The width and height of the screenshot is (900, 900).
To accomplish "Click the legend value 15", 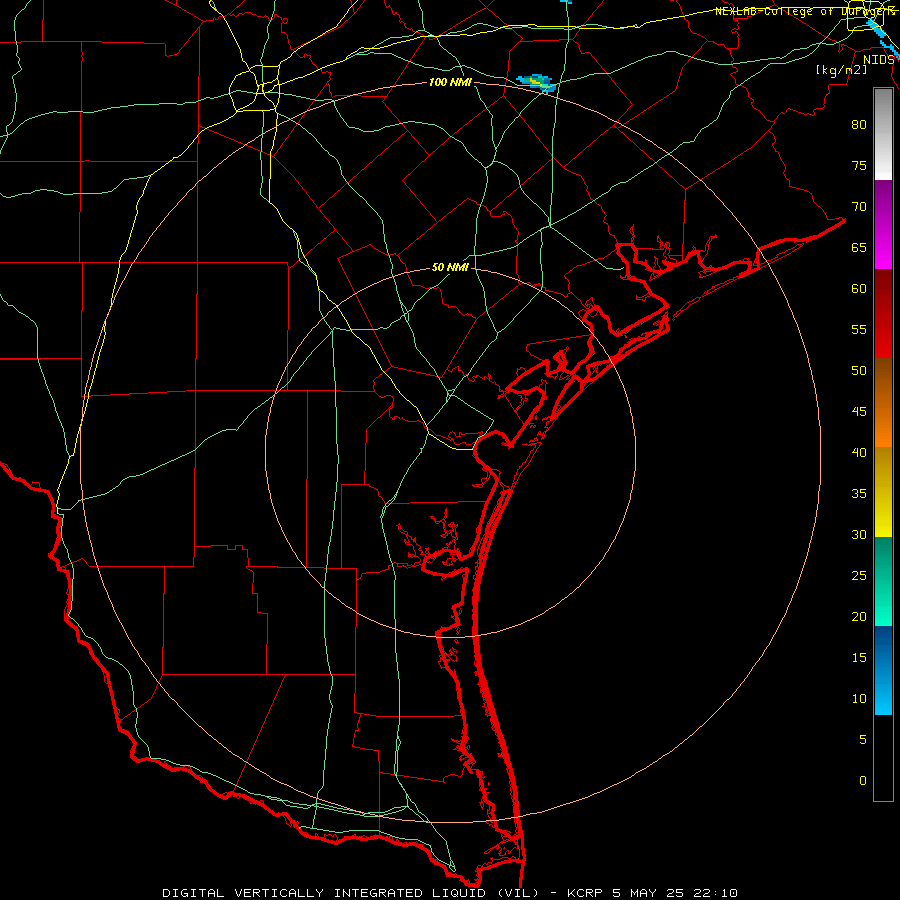I will (x=859, y=657).
